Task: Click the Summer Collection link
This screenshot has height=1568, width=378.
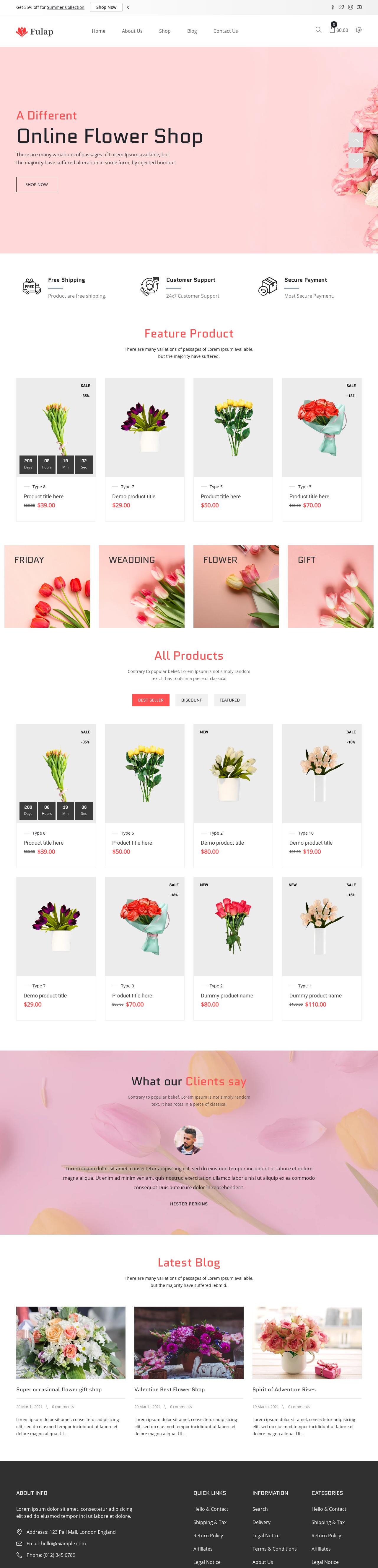Action: 66,7
